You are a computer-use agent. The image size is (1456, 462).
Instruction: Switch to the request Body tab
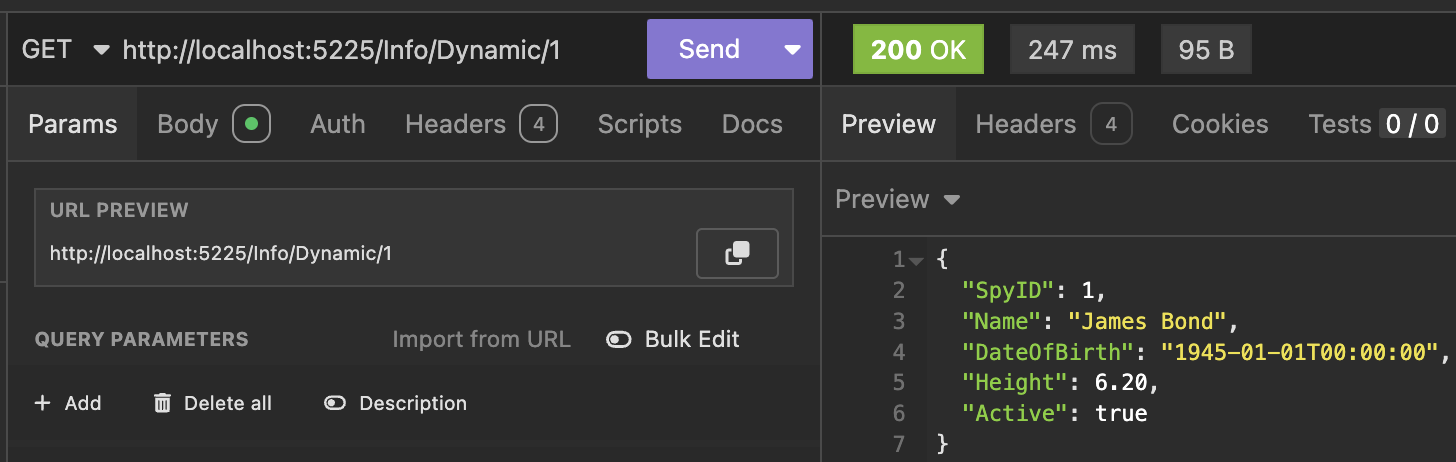188,124
